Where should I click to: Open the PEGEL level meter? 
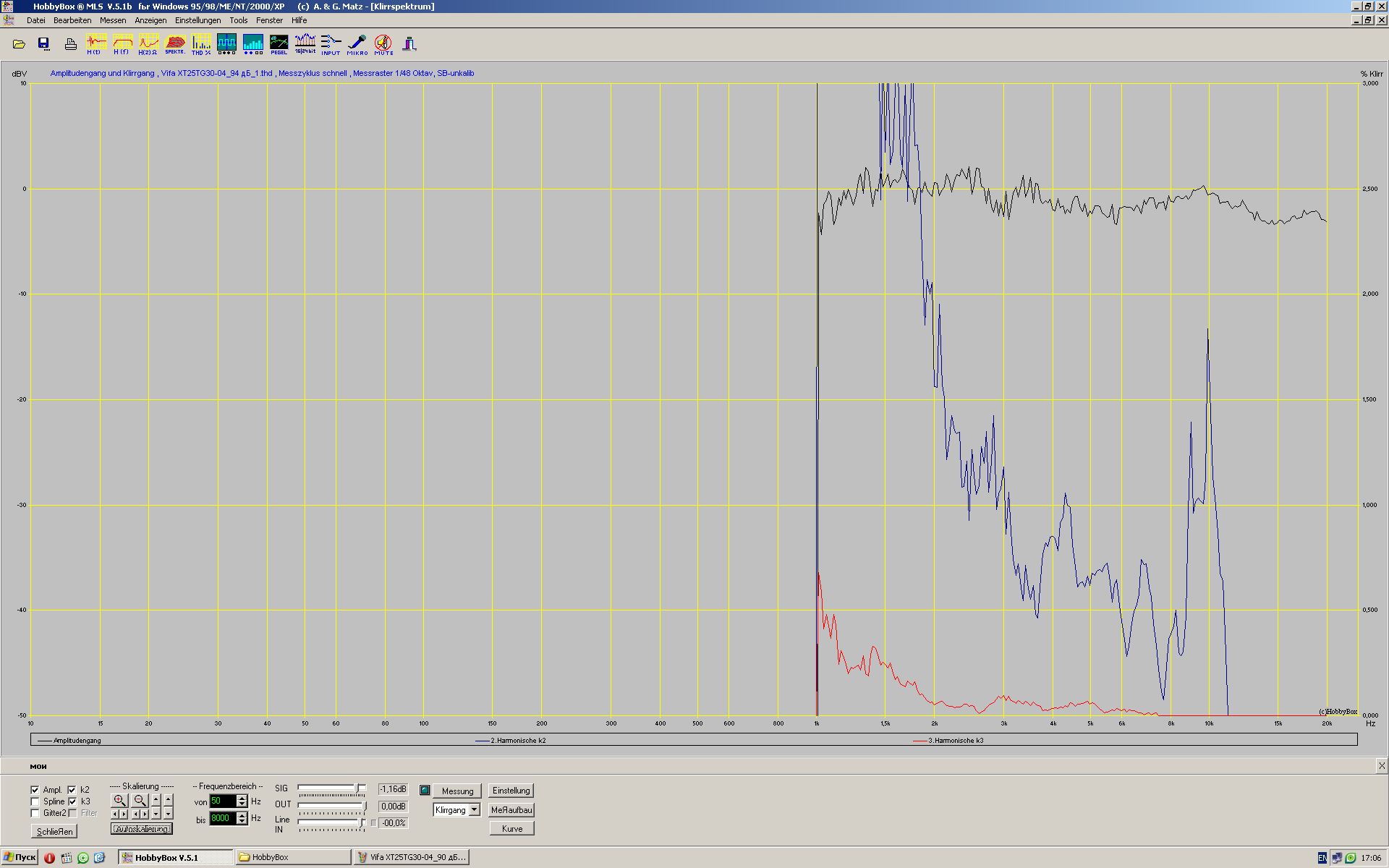pyautogui.click(x=279, y=43)
